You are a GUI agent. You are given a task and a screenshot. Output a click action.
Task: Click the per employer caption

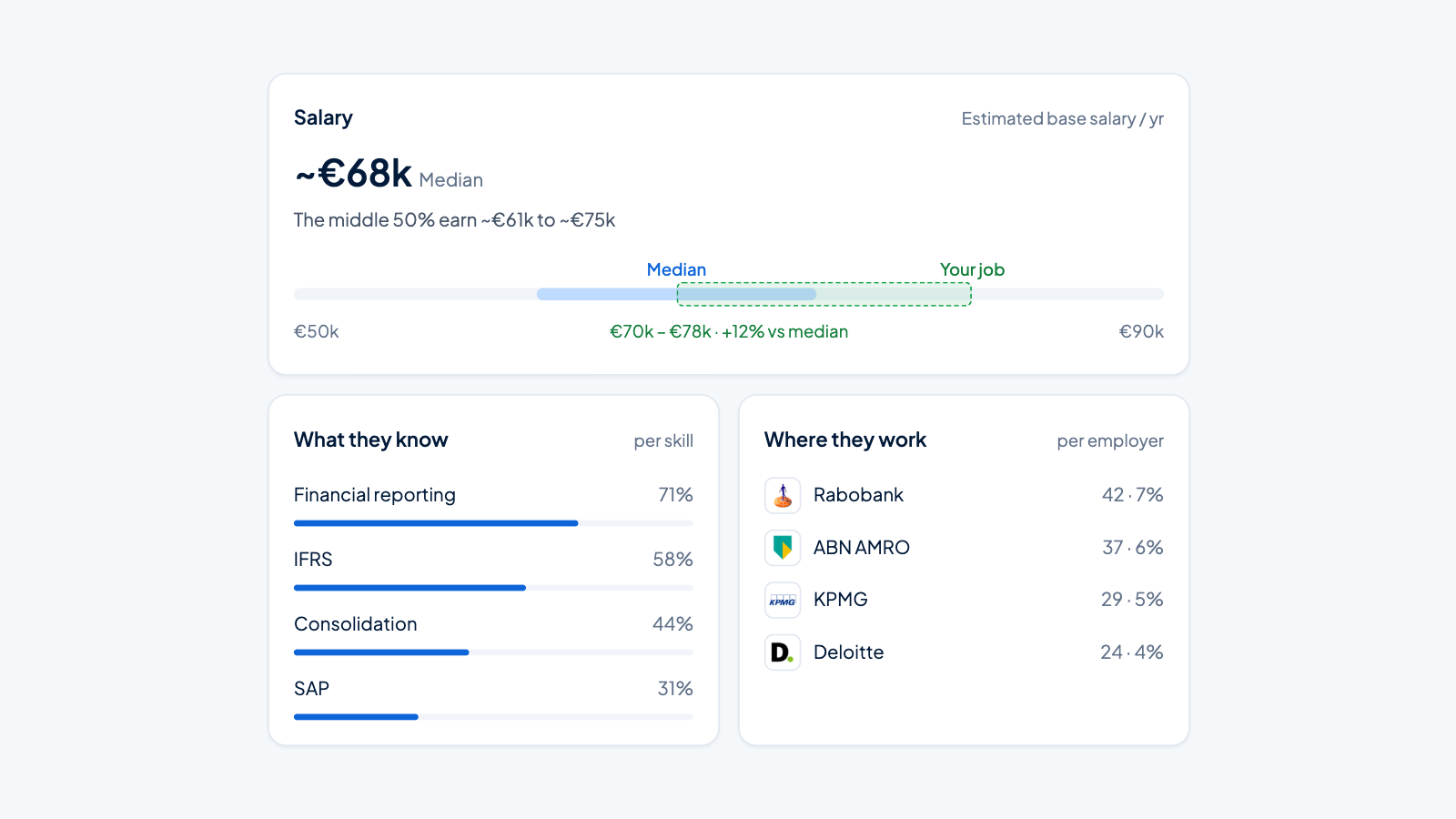tap(1110, 441)
